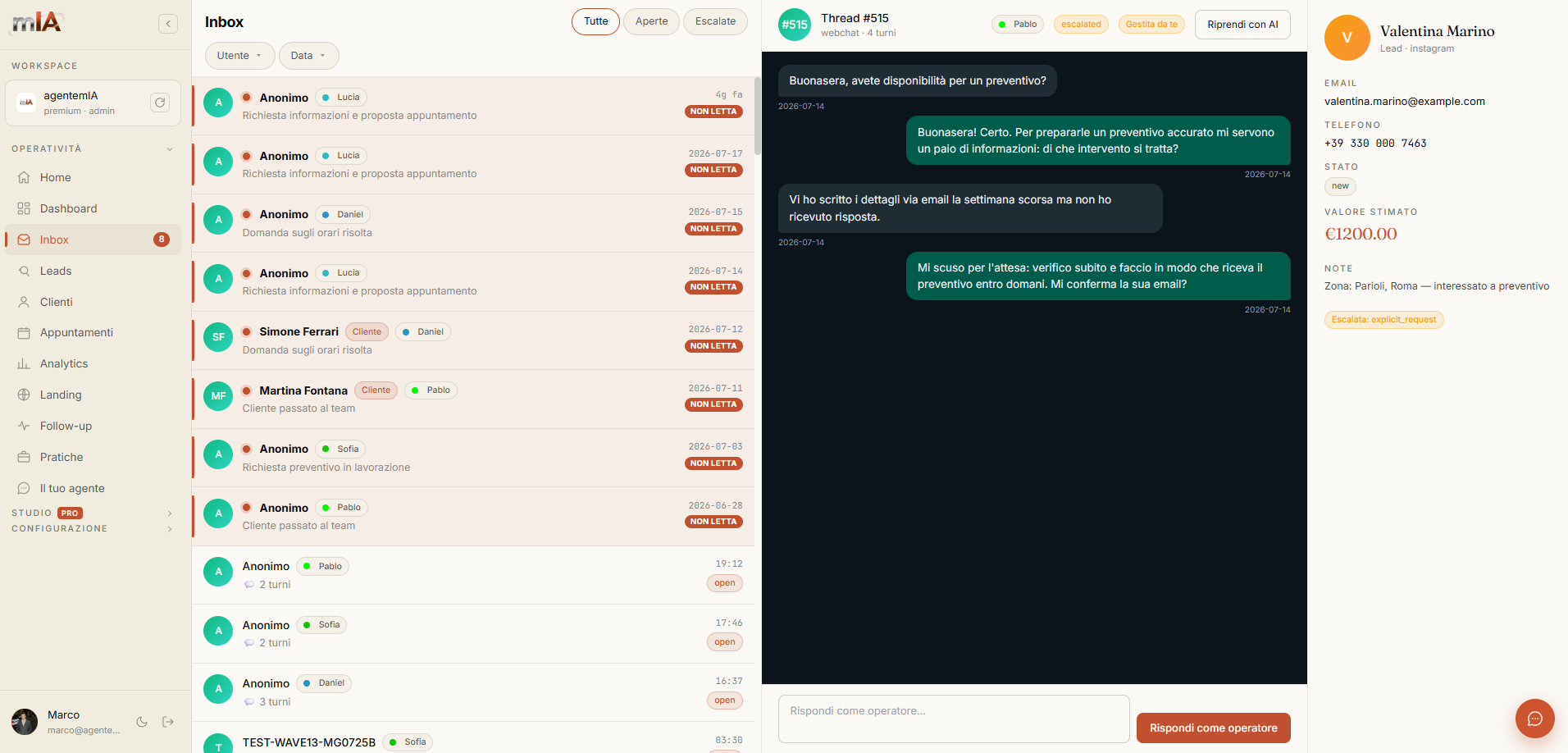This screenshot has width=1568, height=753.
Task: Click the Pablo operator chip in thread header
Action: [1017, 25]
